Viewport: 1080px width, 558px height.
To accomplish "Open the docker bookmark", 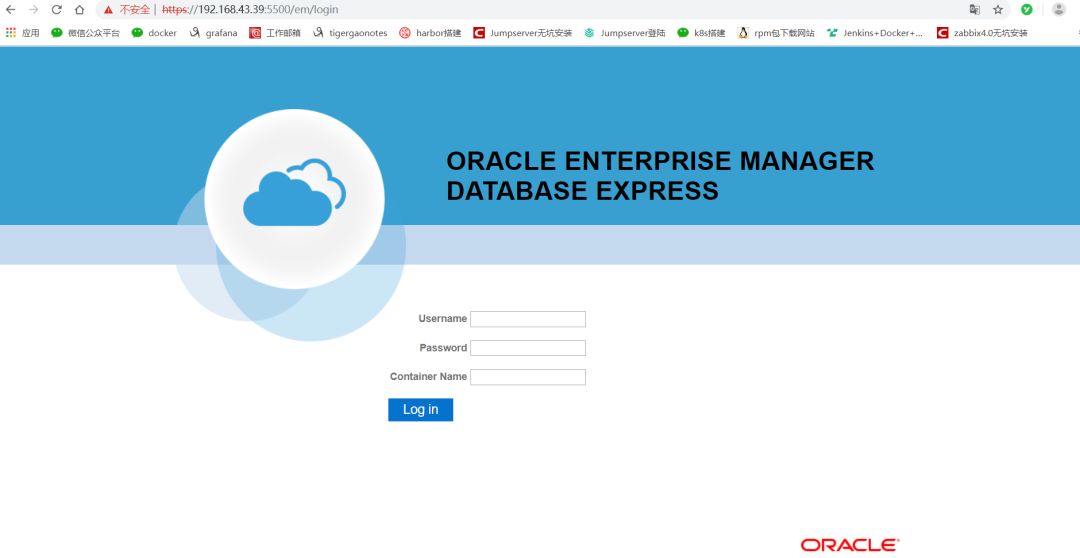I will point(154,32).
